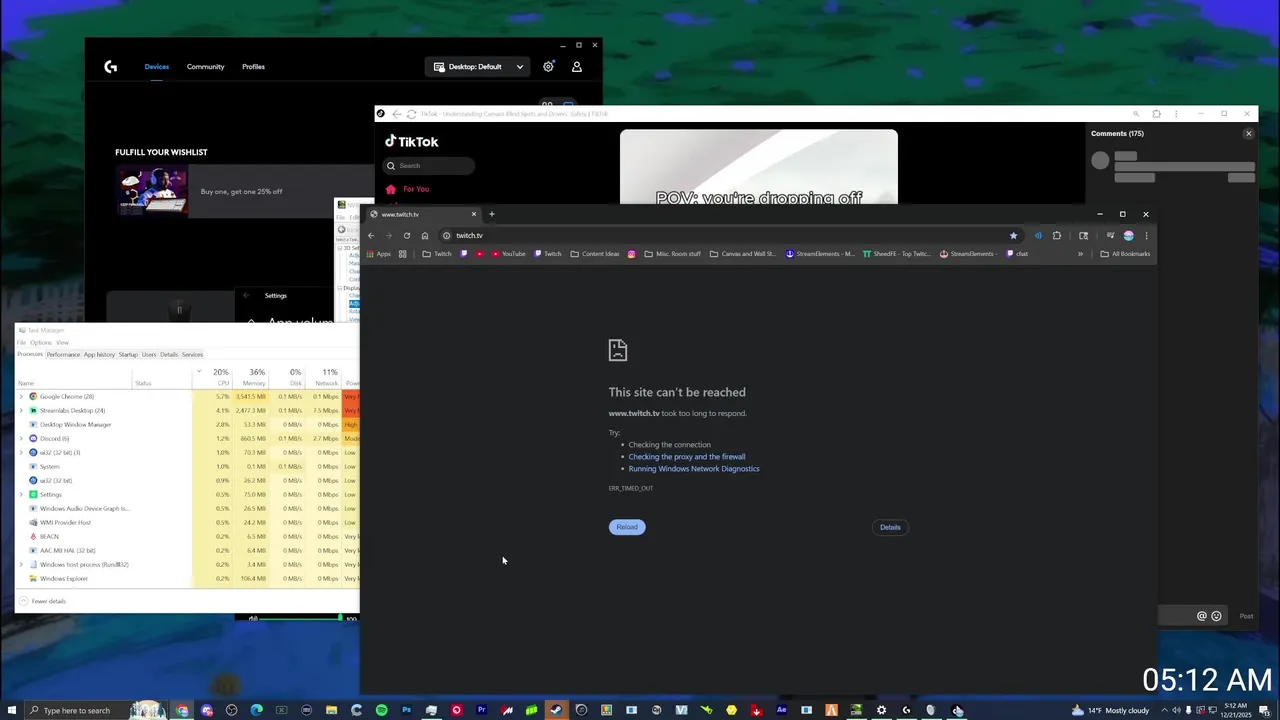Open the Twitch bookmarks folder
The width and height of the screenshot is (1280, 720).
[437, 254]
